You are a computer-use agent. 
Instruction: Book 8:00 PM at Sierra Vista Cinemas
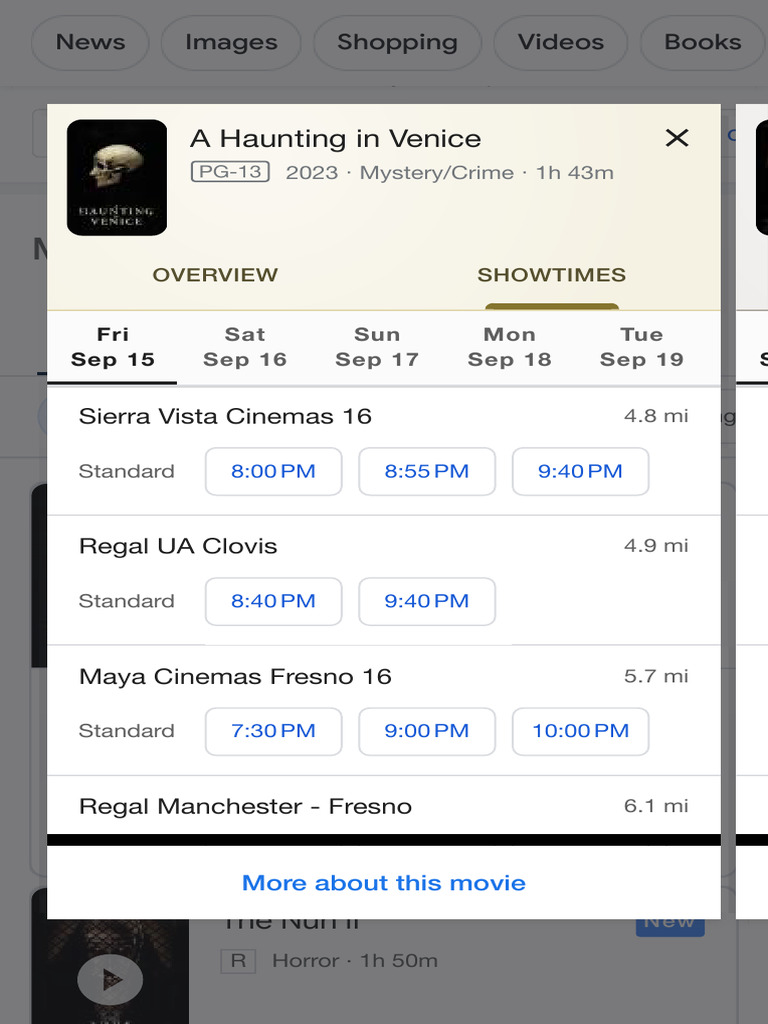click(273, 472)
